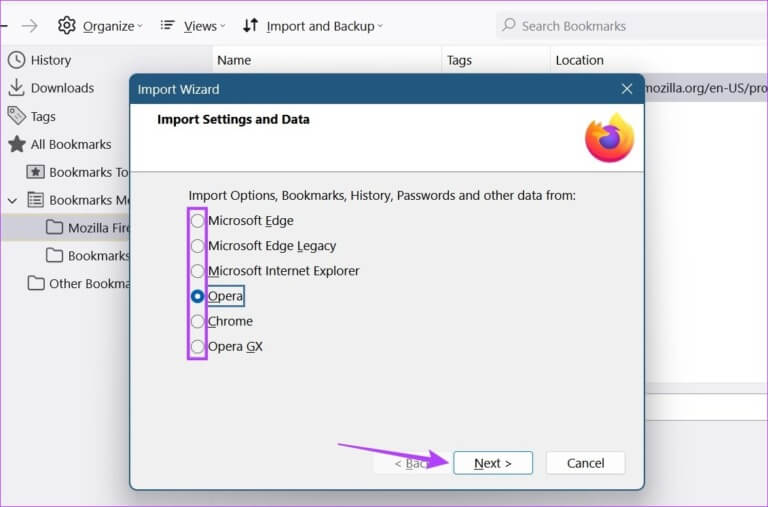
Task: Click the search magnifier icon
Action: tap(509, 24)
